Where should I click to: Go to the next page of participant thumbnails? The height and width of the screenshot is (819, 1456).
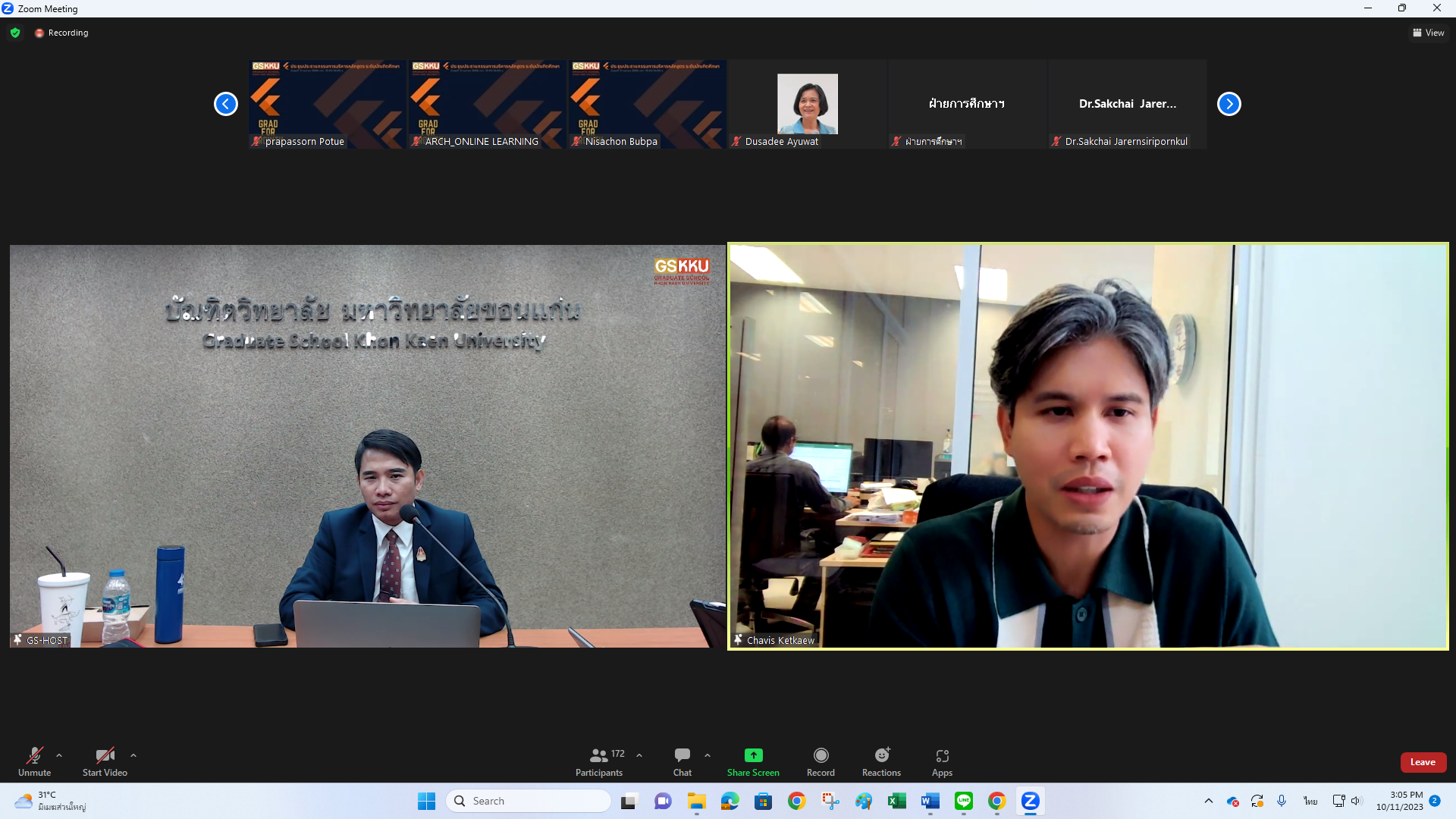pos(1228,104)
